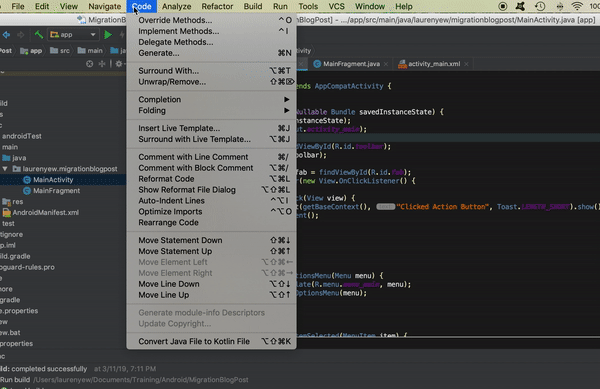This screenshot has width=600, height=389.
Task: Open AndroidManifest.xml in project tree
Action: click(x=46, y=213)
